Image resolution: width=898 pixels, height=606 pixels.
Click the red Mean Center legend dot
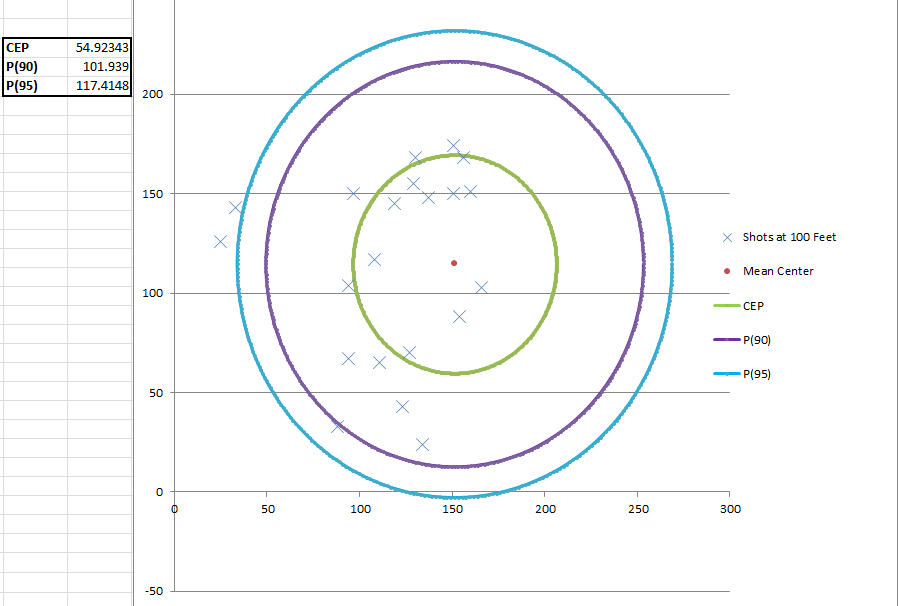click(727, 271)
